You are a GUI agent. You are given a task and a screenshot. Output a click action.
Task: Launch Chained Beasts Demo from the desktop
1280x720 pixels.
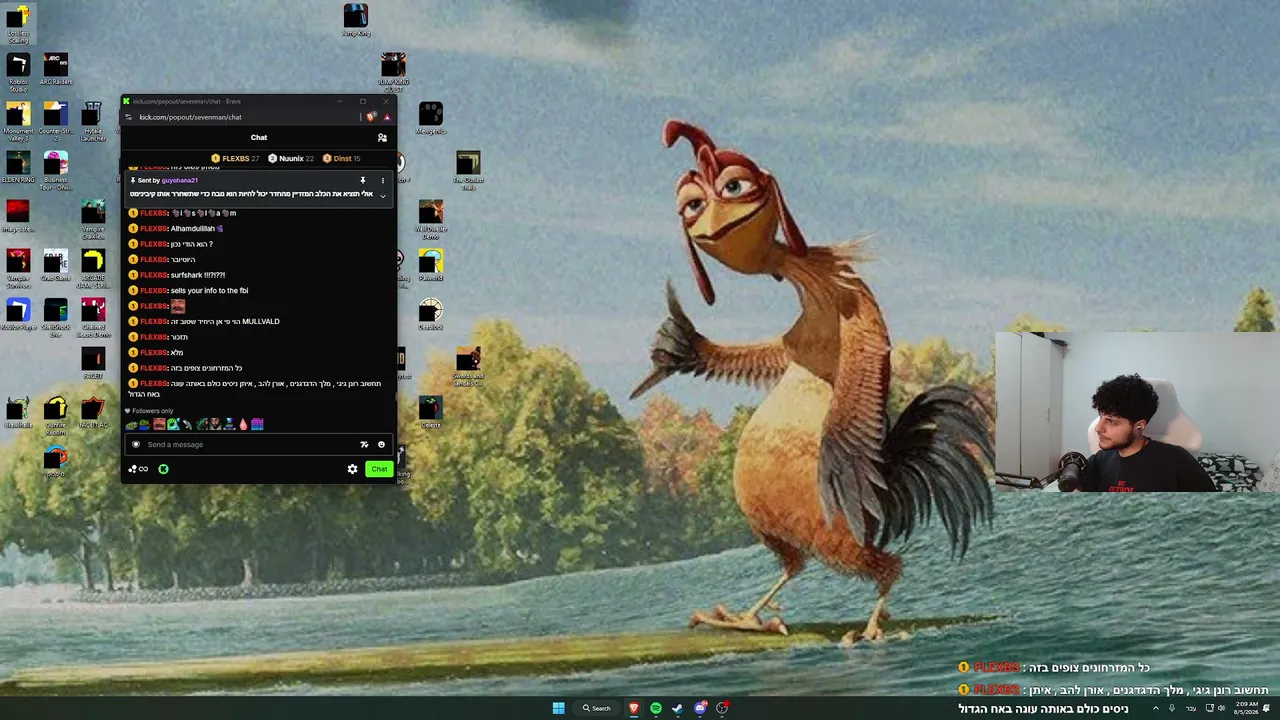pos(93,316)
